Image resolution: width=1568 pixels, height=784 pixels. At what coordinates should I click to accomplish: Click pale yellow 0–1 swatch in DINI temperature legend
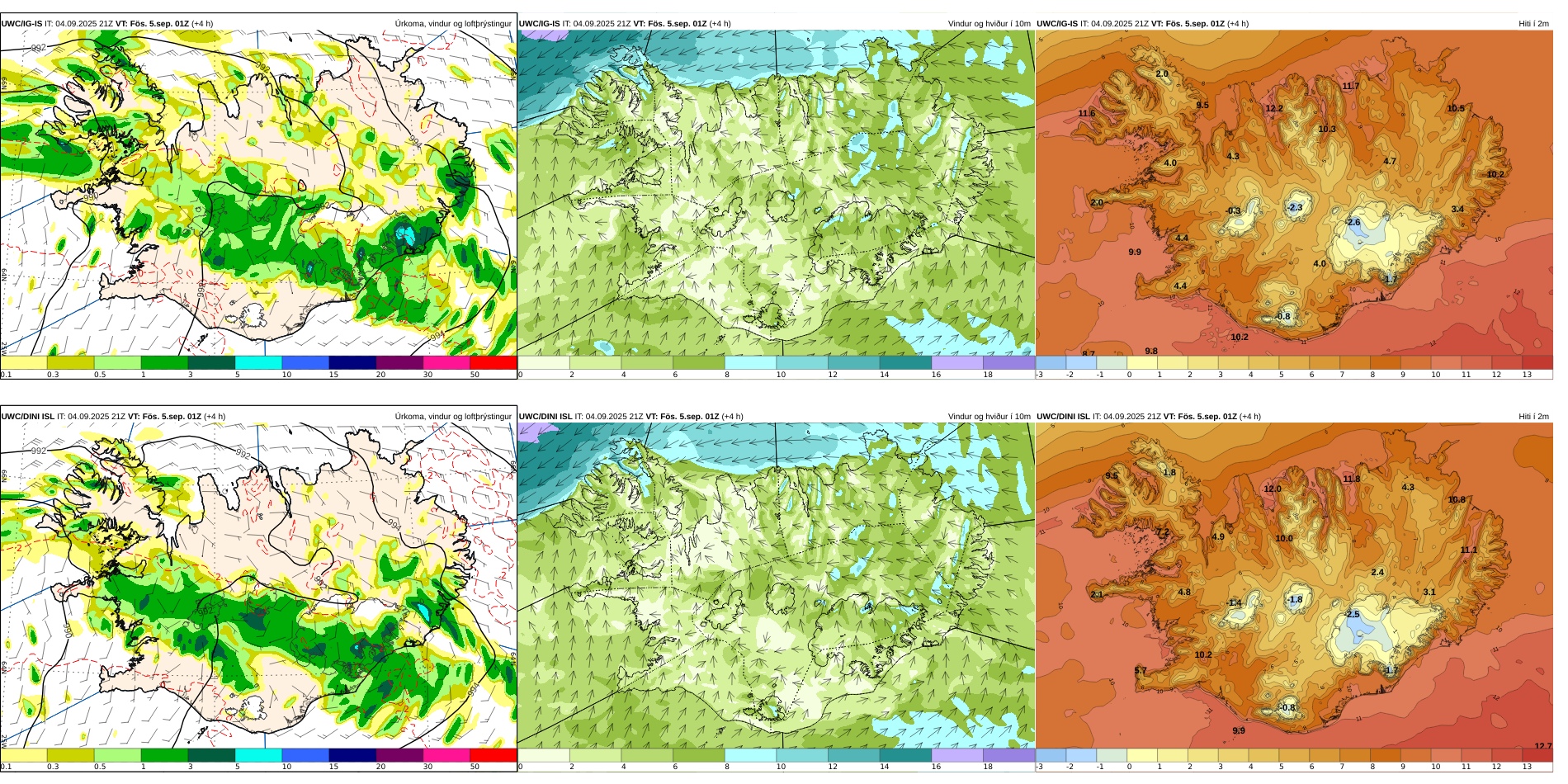(x=1142, y=755)
